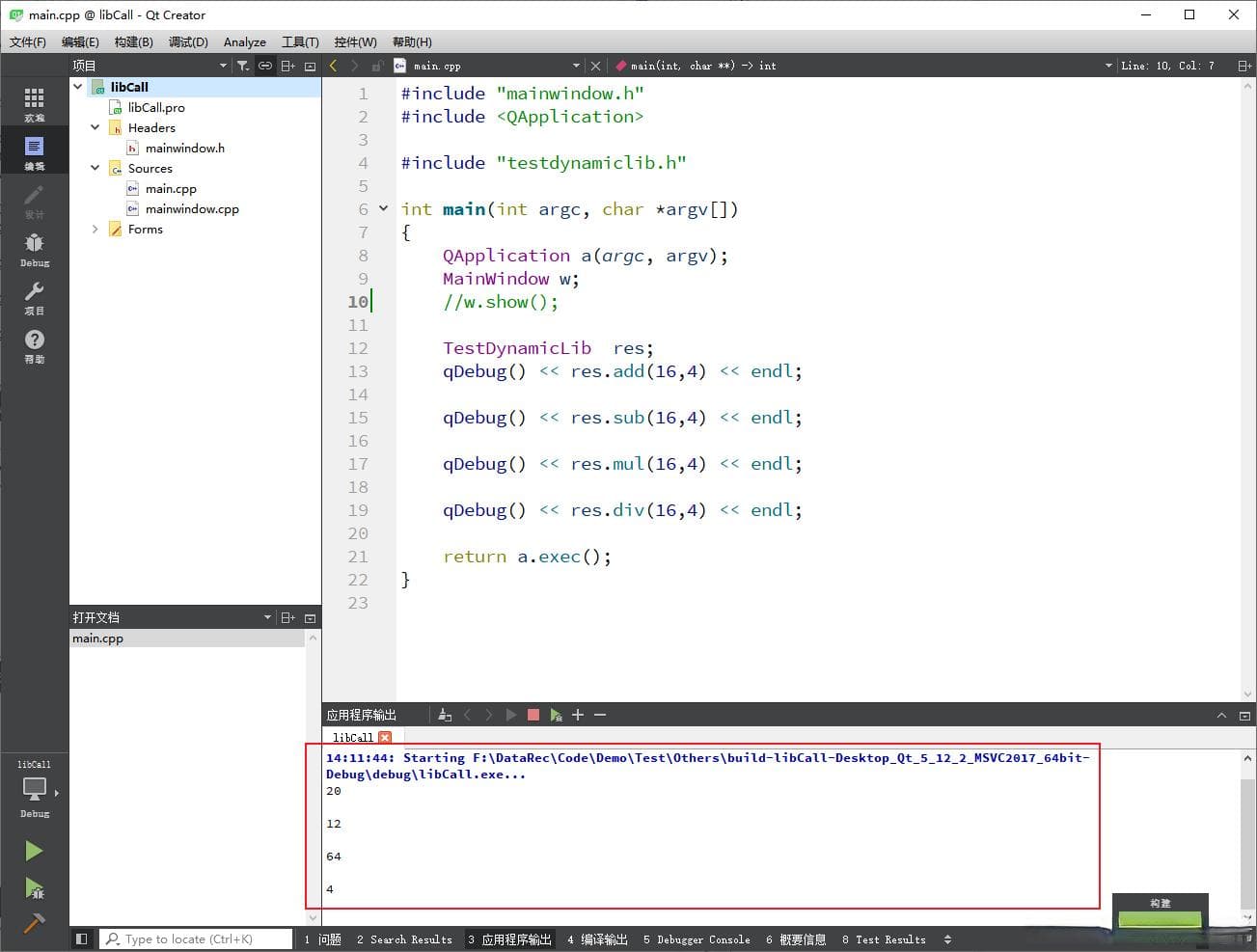Viewport: 1257px width, 952px height.
Task: Select mainwindow.h in project tree
Action: pyautogui.click(x=184, y=148)
